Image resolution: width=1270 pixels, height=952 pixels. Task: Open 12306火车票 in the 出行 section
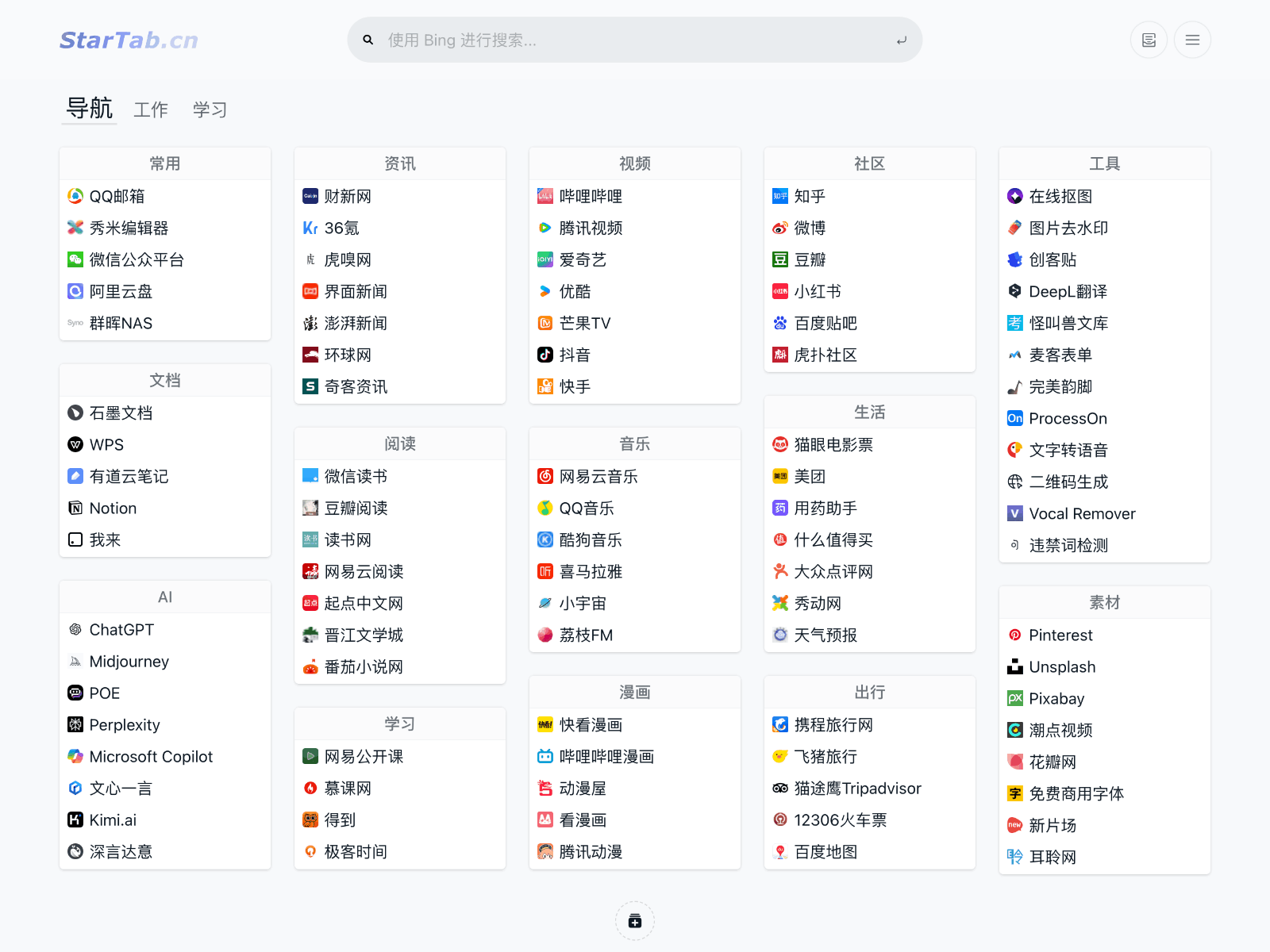(x=838, y=820)
